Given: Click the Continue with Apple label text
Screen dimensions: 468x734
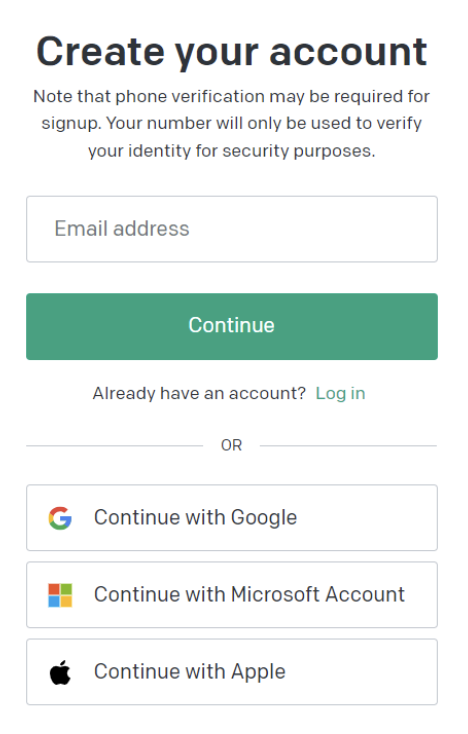Looking at the screenshot, I should click(190, 672).
